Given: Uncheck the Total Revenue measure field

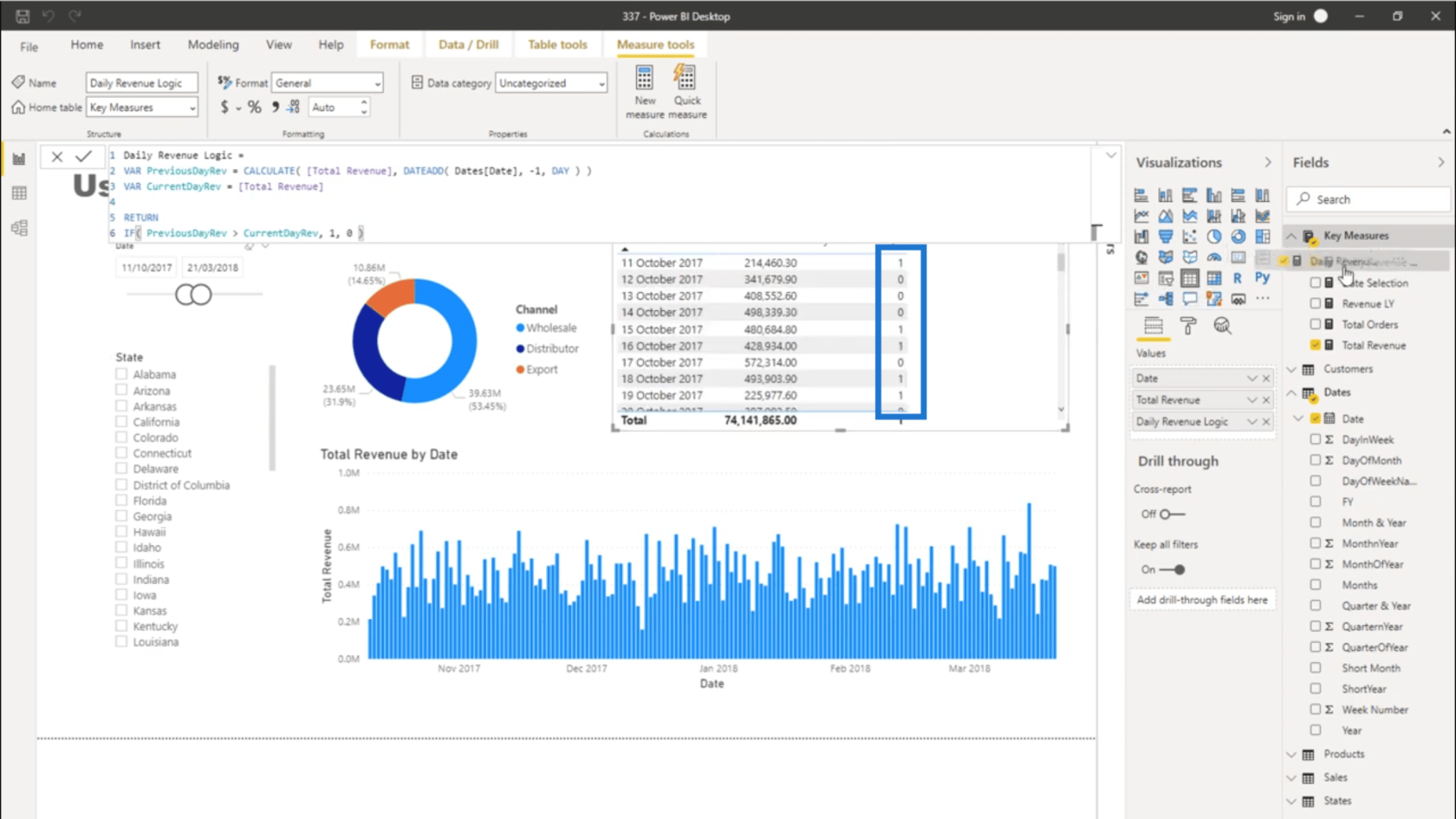Looking at the screenshot, I should (x=1316, y=345).
